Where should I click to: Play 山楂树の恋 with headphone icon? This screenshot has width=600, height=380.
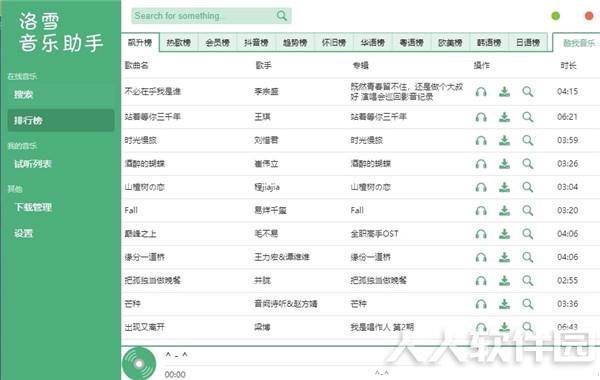pyautogui.click(x=481, y=187)
